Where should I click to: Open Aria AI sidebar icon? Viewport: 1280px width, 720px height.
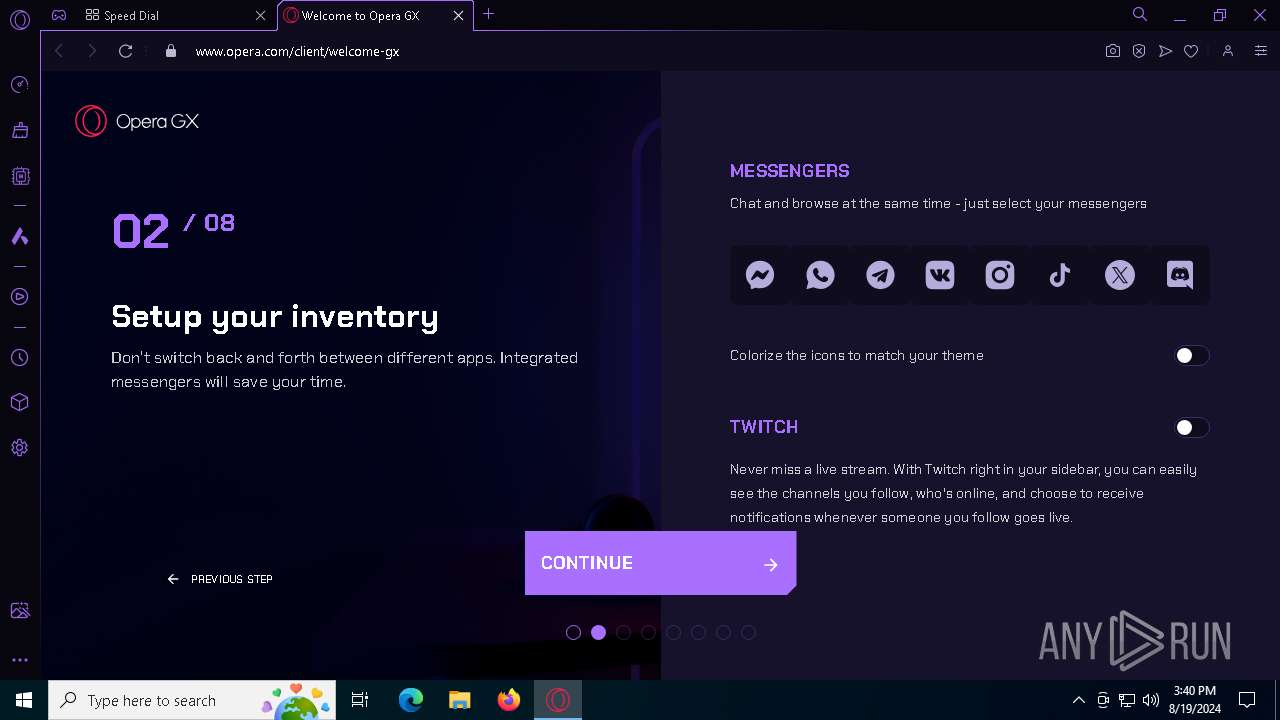click(x=19, y=237)
